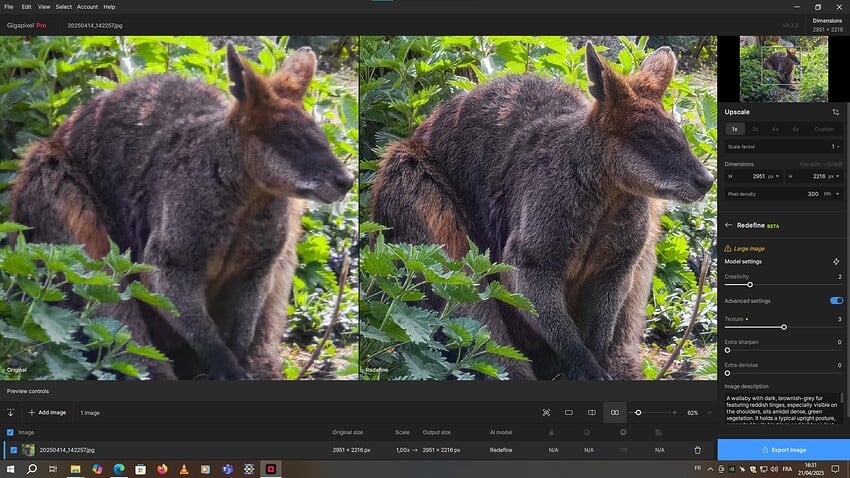
Task: Go back using the arrow beside Redefine
Action: click(x=729, y=226)
